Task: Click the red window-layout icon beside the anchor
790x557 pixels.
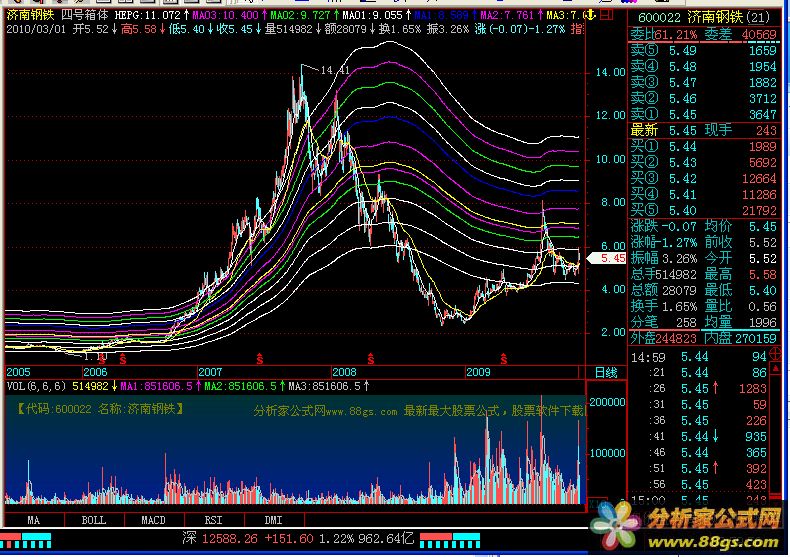Action: [x=607, y=15]
